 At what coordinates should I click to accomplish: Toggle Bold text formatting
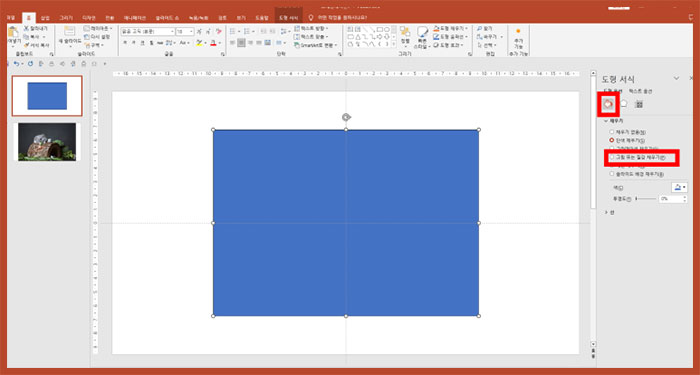click(125, 43)
